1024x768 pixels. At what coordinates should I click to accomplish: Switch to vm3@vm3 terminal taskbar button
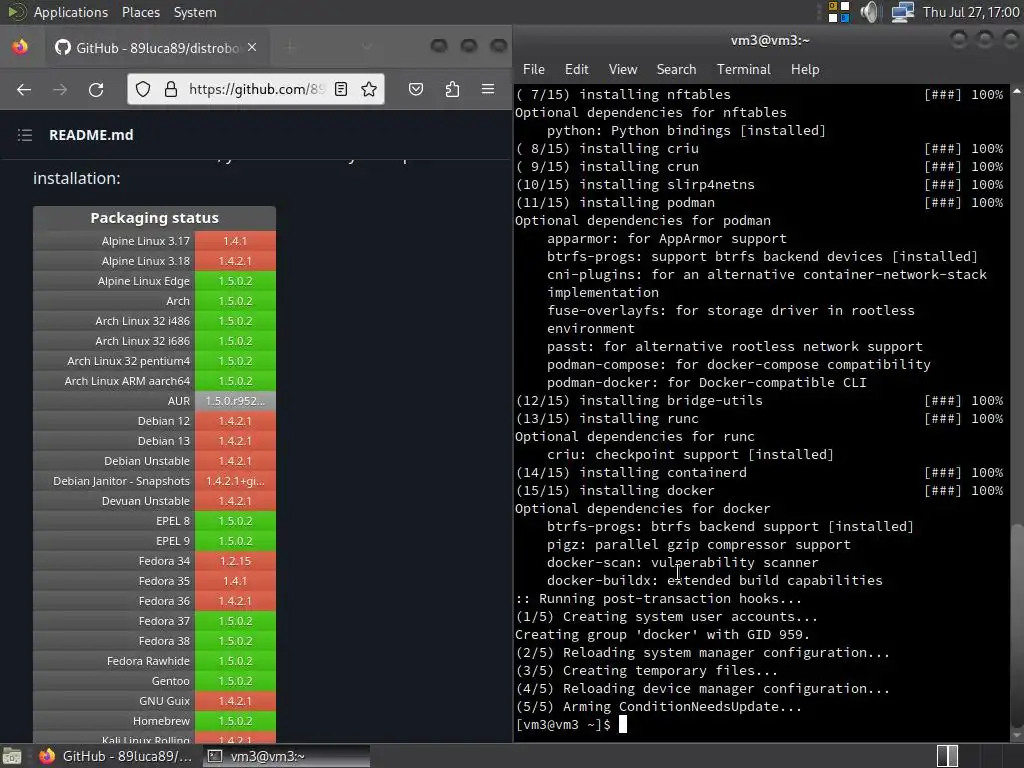click(x=286, y=756)
